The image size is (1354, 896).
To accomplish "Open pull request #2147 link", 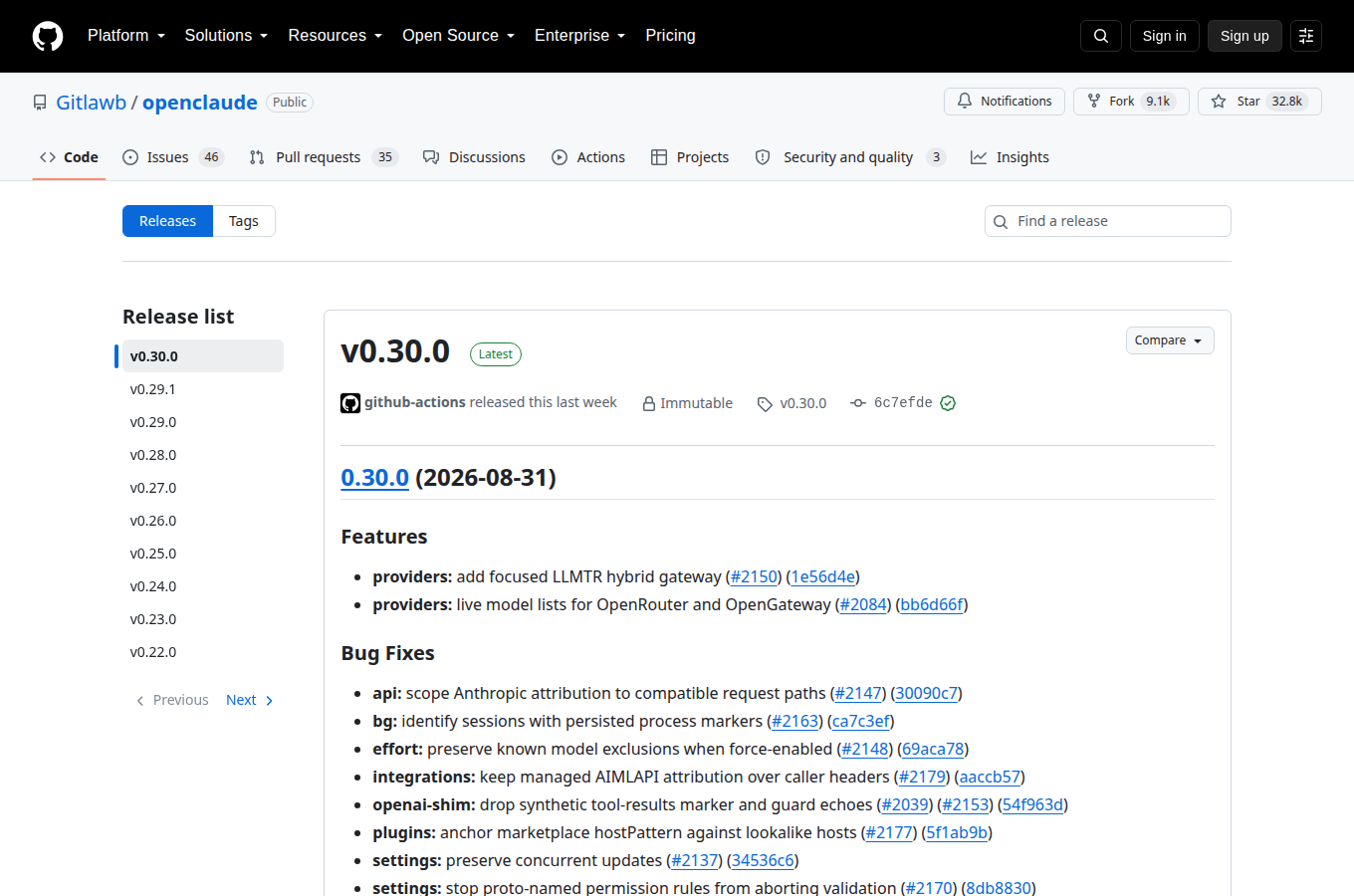I will 858,693.
